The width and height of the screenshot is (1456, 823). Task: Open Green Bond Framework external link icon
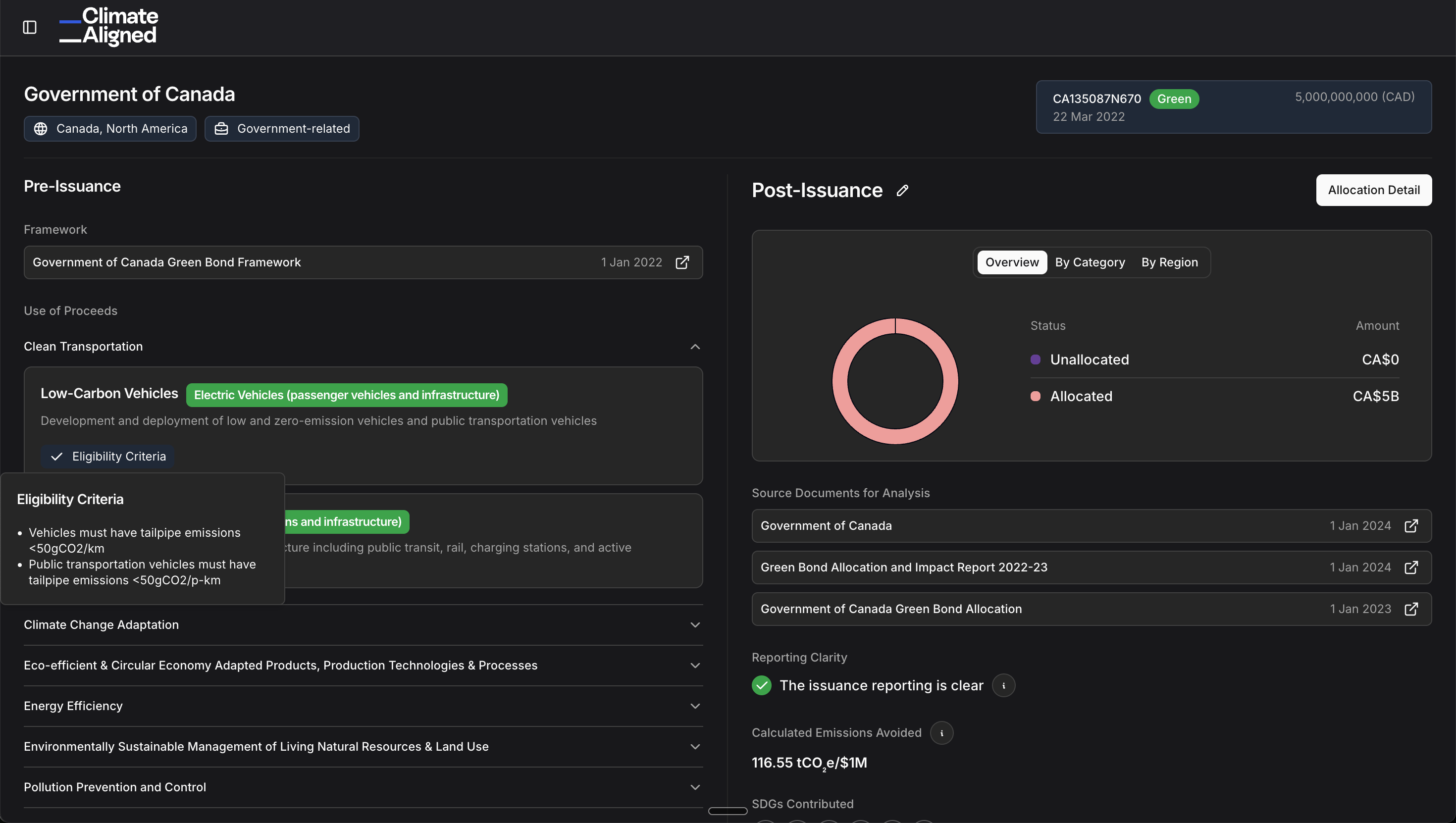682,262
